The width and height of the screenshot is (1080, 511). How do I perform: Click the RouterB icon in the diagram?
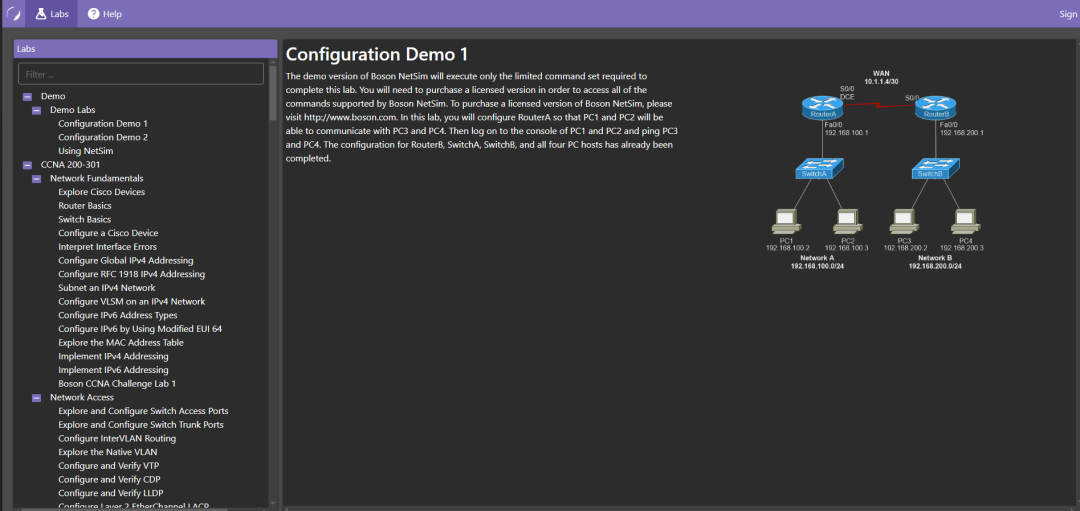[x=936, y=107]
